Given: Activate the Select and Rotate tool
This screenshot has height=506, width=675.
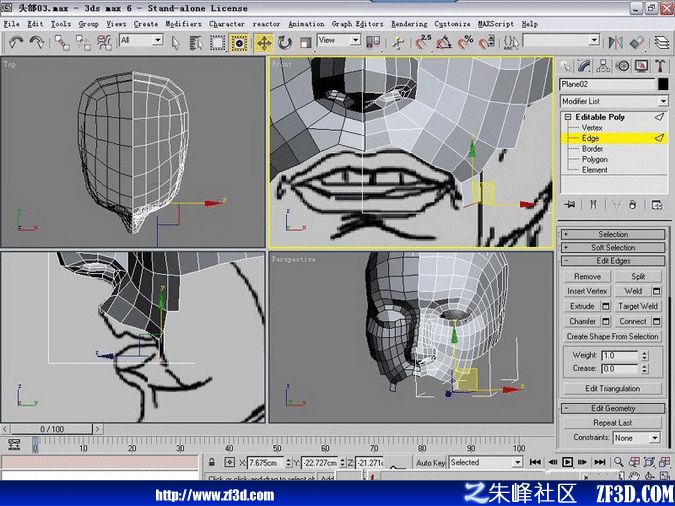Looking at the screenshot, I should (285, 43).
